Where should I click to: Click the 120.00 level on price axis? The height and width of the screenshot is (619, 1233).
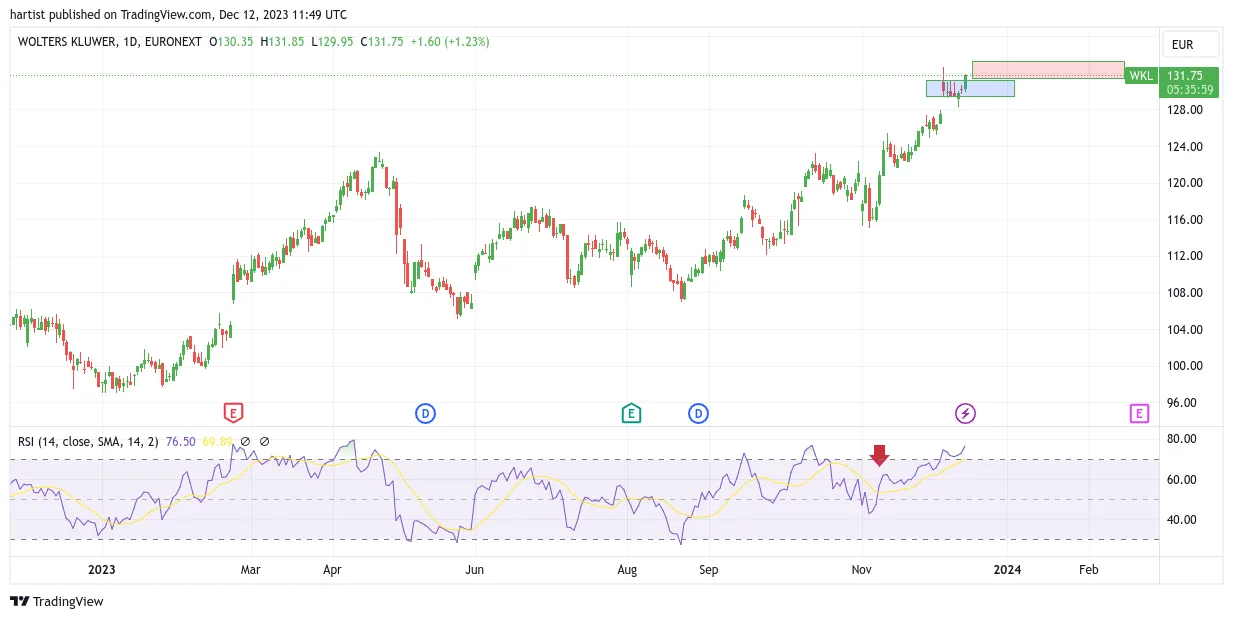[1185, 183]
